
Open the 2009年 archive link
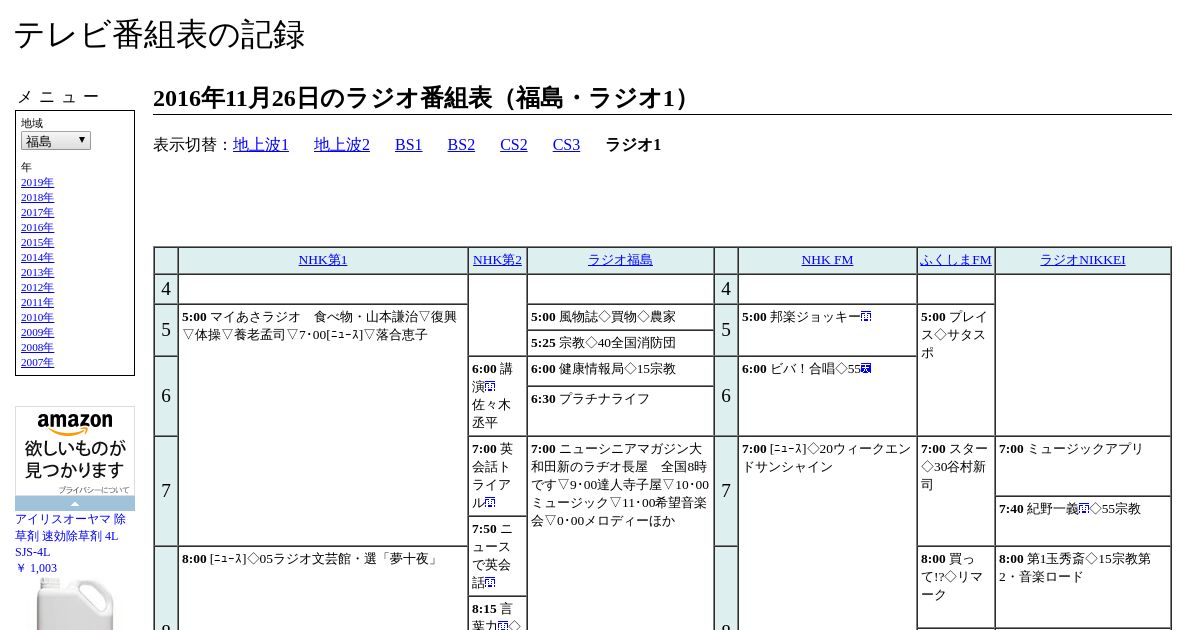[x=37, y=332]
